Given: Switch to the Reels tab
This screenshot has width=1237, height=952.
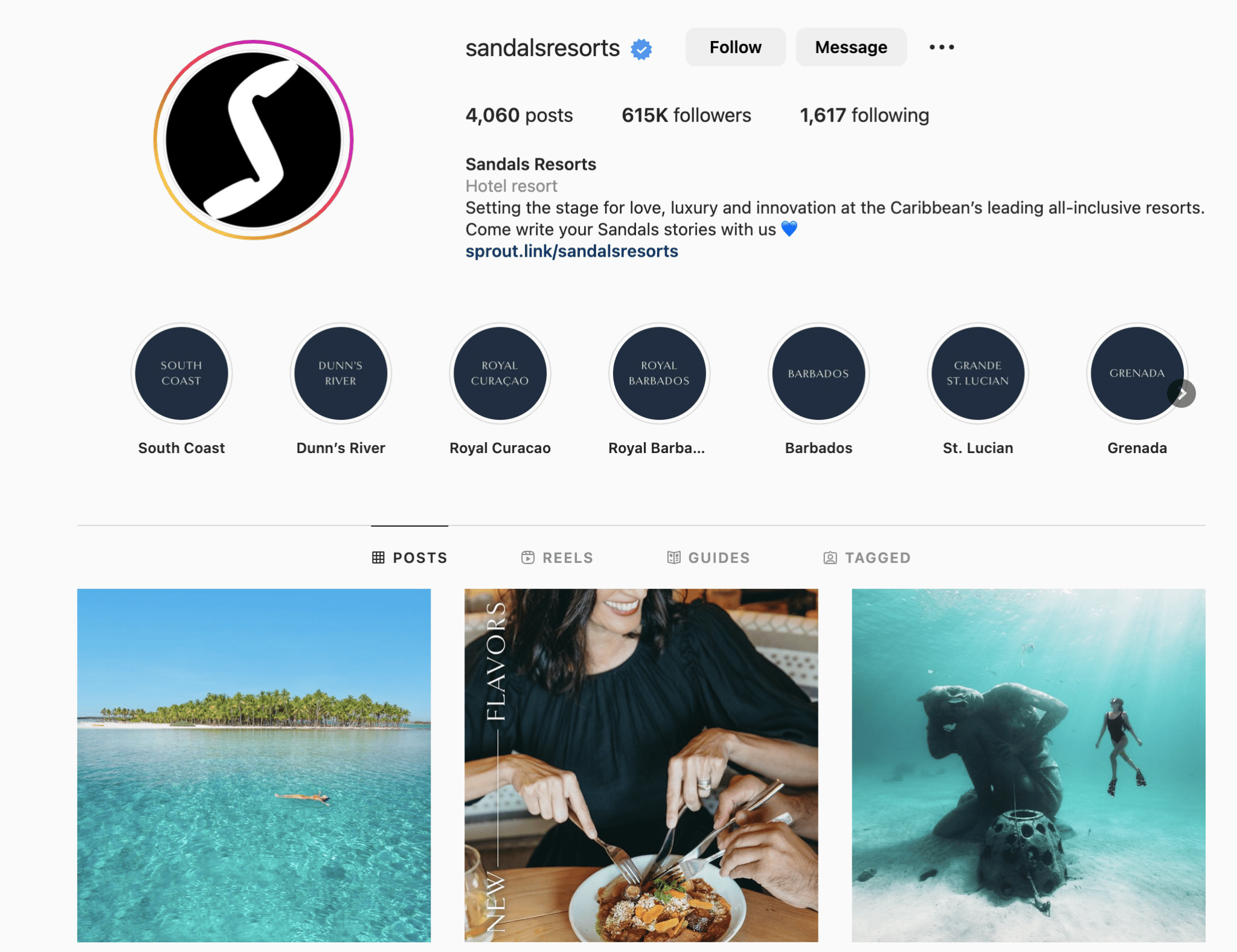Looking at the screenshot, I should tap(557, 558).
